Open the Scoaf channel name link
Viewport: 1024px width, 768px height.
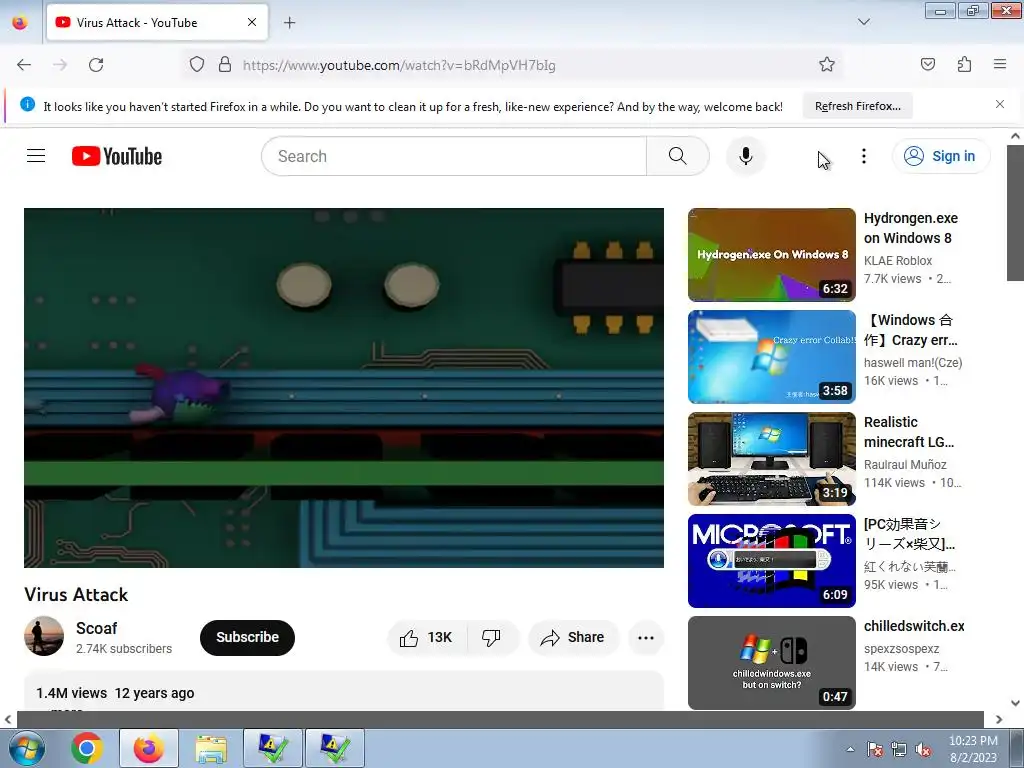(x=97, y=628)
